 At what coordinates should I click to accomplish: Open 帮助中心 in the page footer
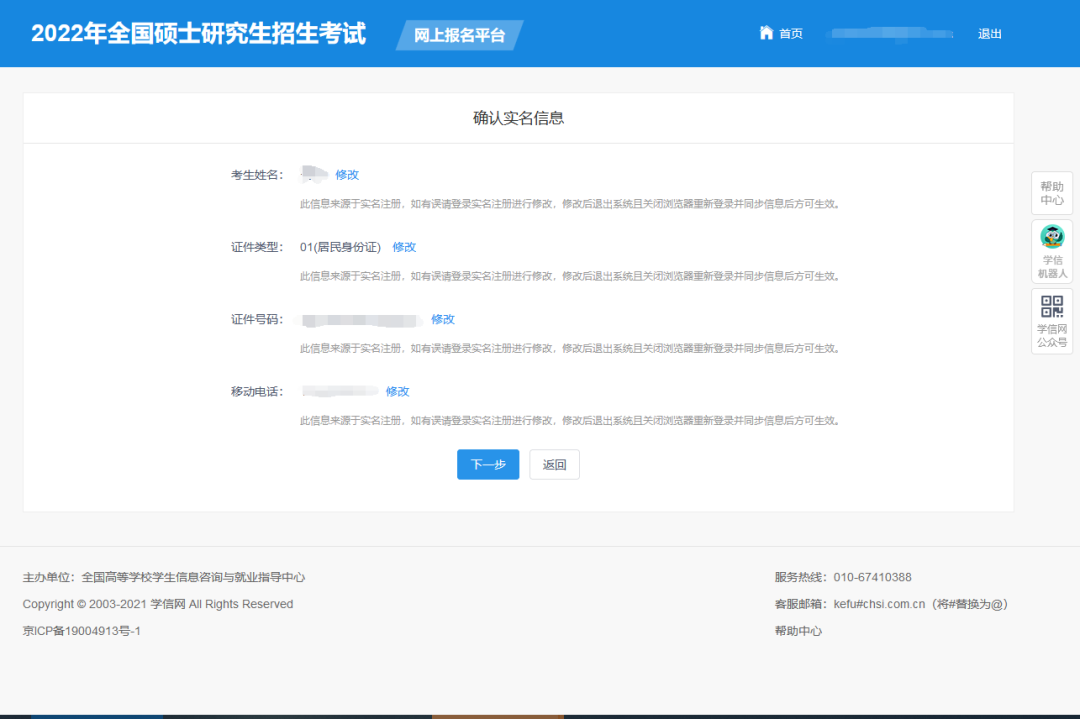[x=797, y=631]
